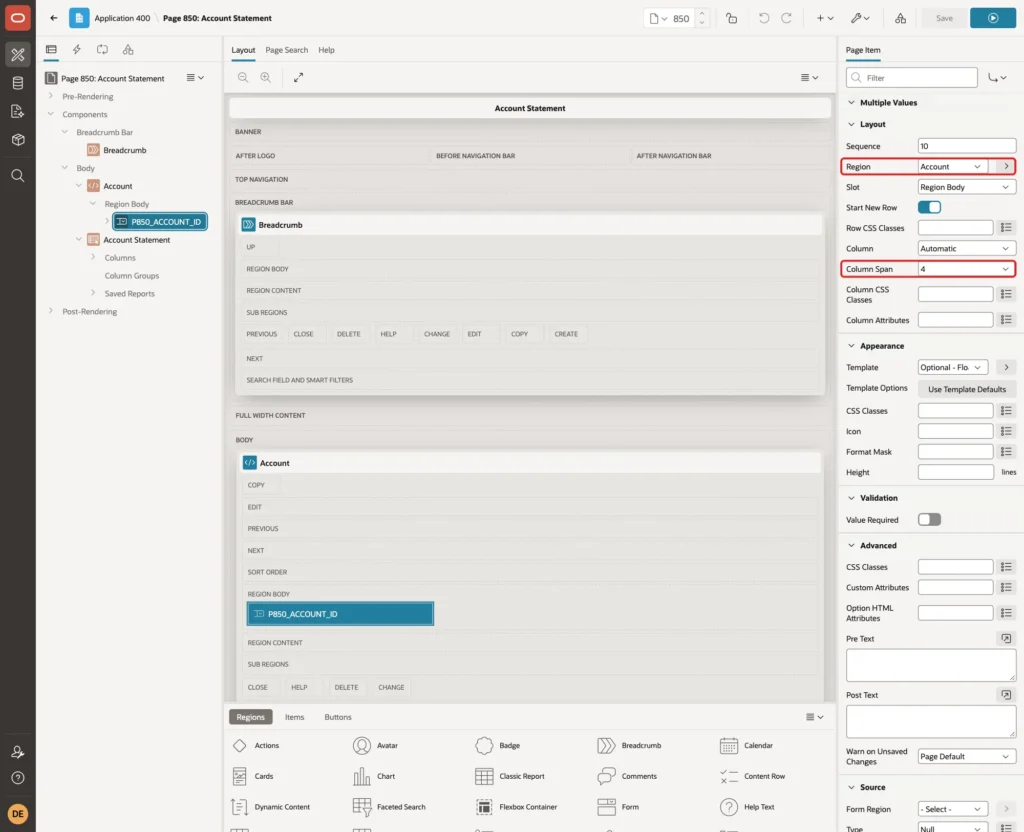The height and width of the screenshot is (832, 1024).
Task: Toggle the Value Required switch
Action: click(x=929, y=519)
